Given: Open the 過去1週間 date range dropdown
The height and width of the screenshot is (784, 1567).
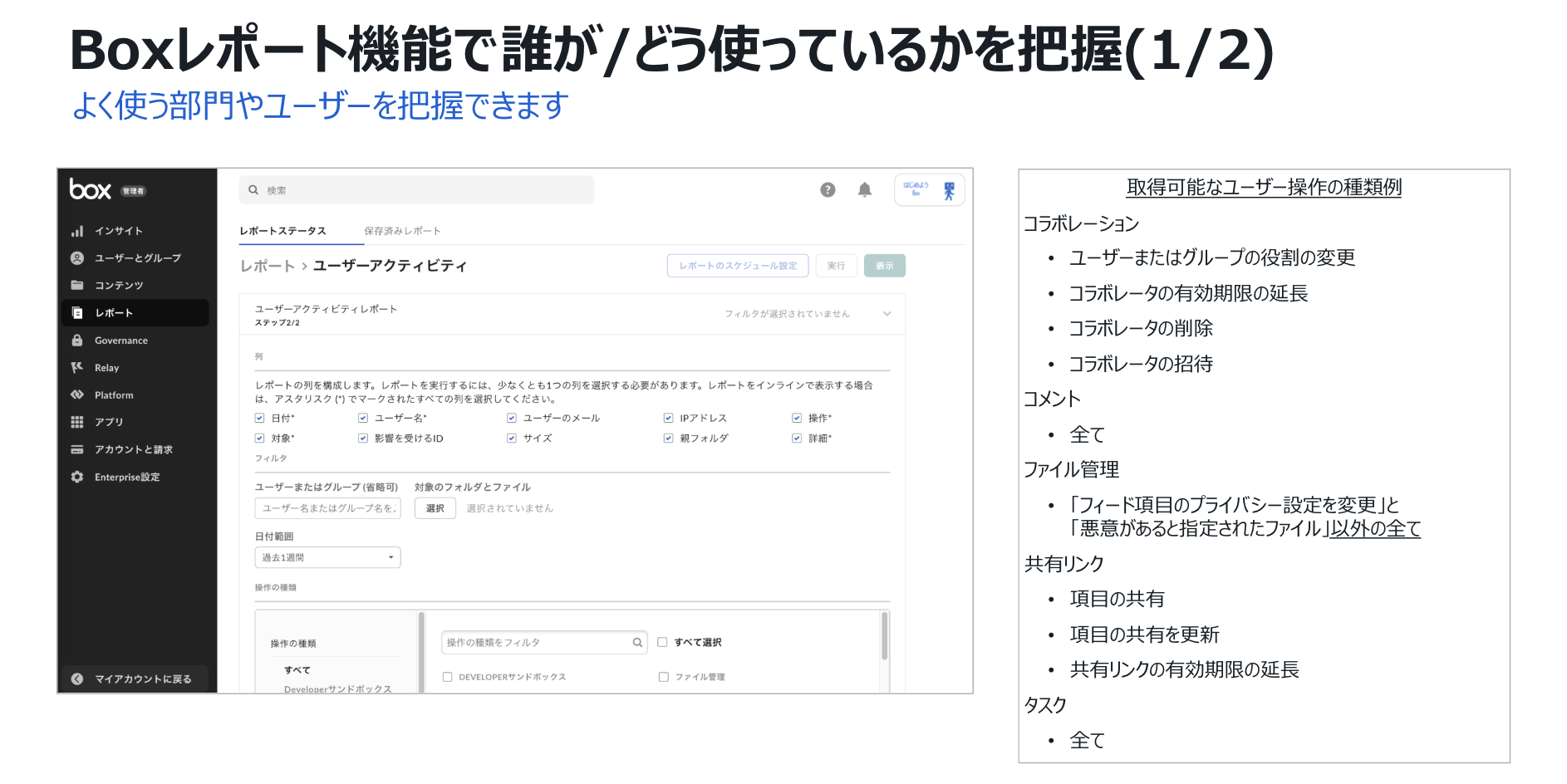Looking at the screenshot, I should coord(327,557).
